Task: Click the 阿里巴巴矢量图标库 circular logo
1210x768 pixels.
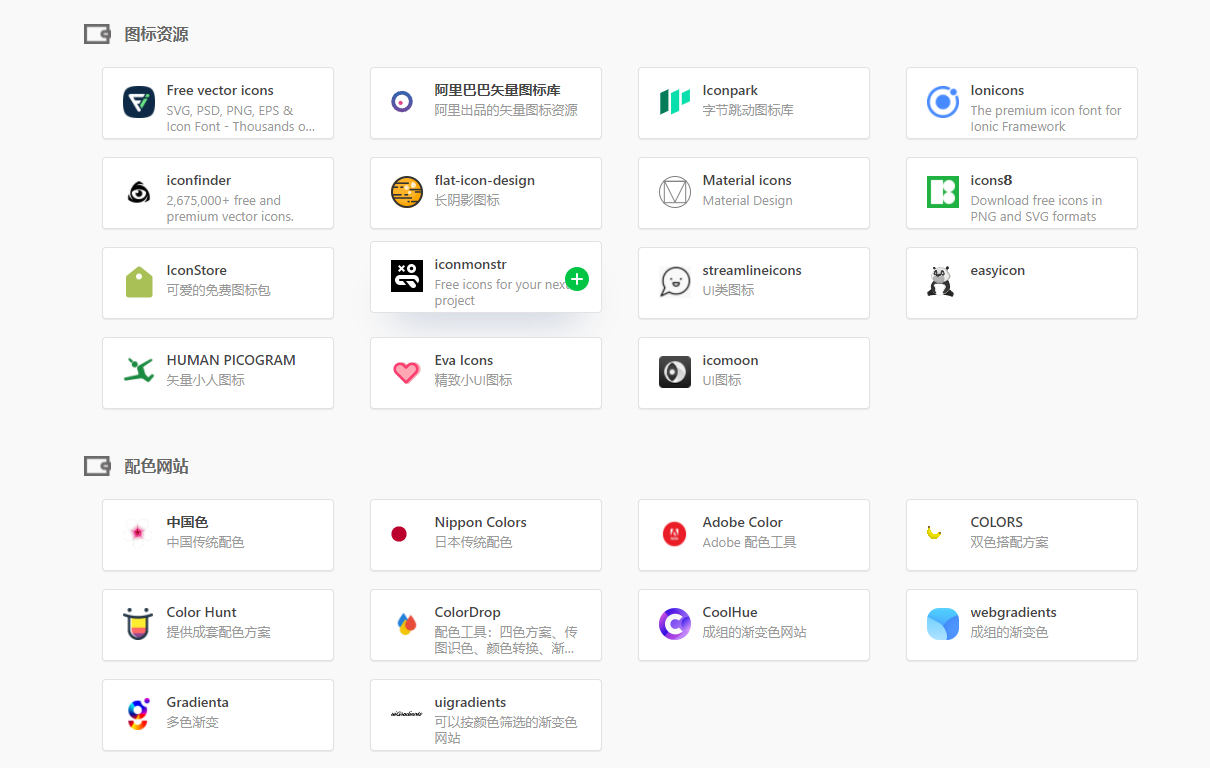Action: (402, 101)
